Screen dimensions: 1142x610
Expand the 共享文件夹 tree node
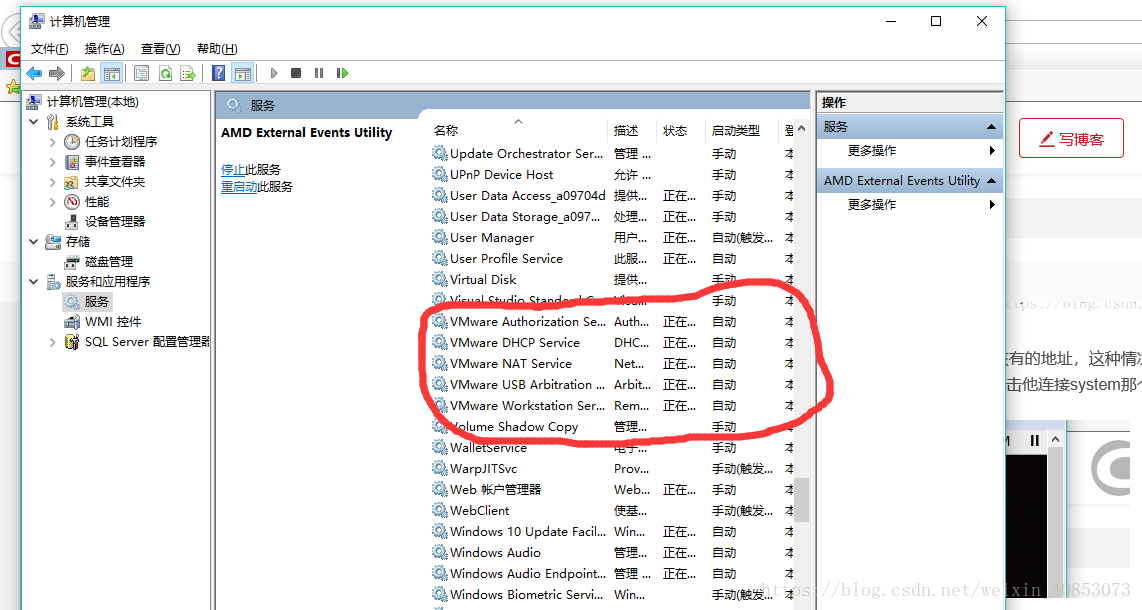[x=52, y=182]
